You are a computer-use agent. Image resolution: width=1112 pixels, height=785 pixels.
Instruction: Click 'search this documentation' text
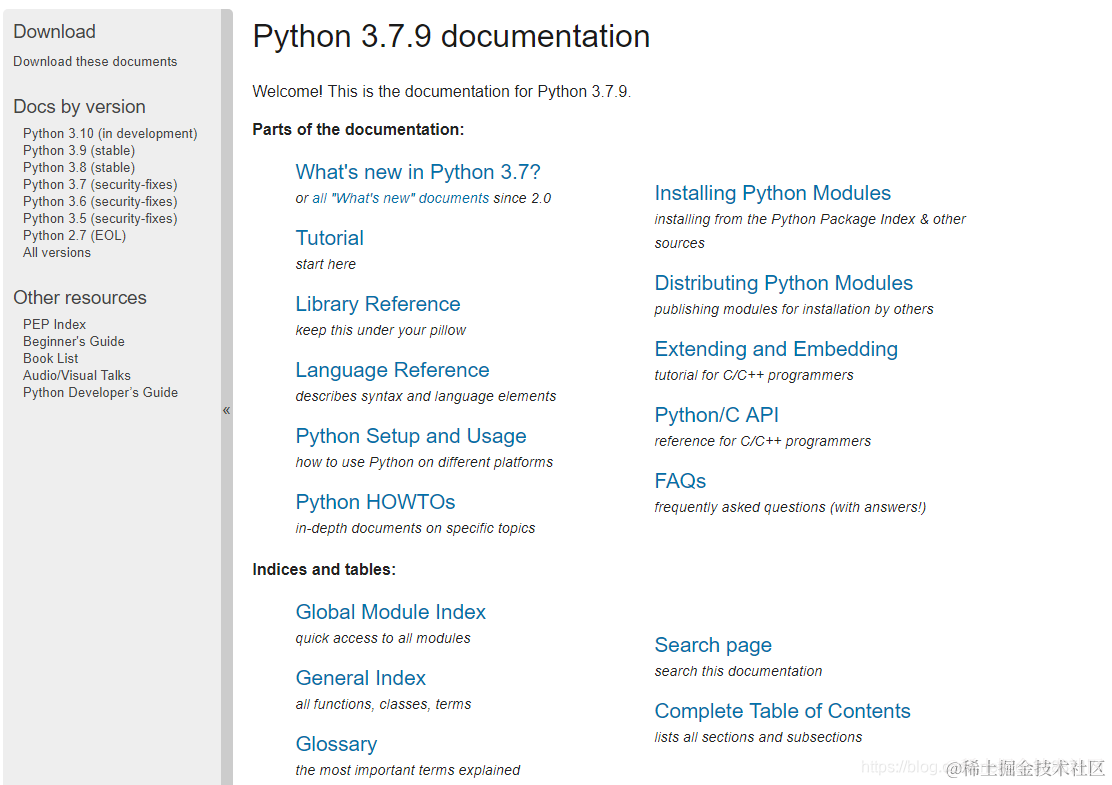(x=738, y=672)
